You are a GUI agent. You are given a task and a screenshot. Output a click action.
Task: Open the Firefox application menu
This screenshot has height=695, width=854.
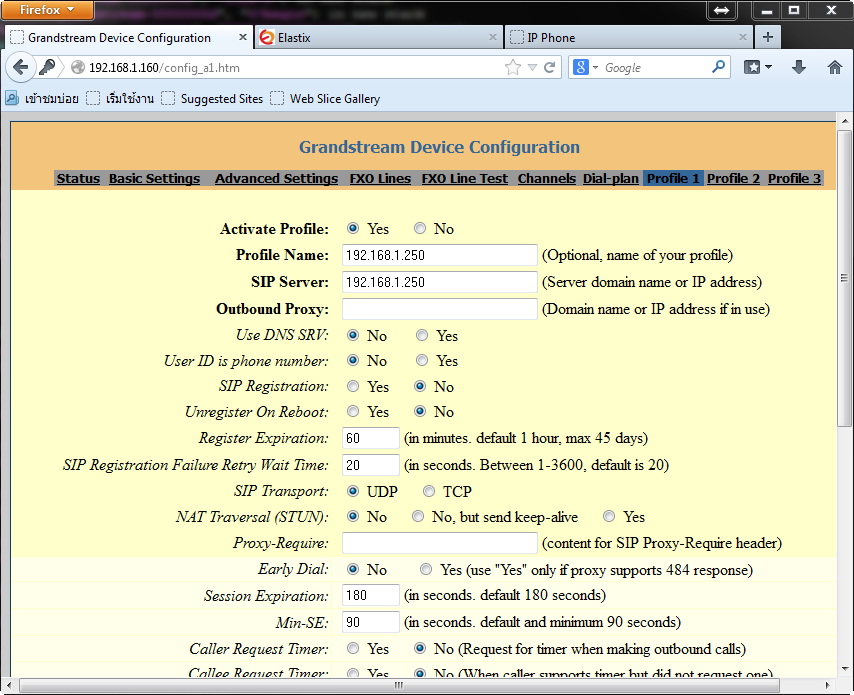[47, 10]
